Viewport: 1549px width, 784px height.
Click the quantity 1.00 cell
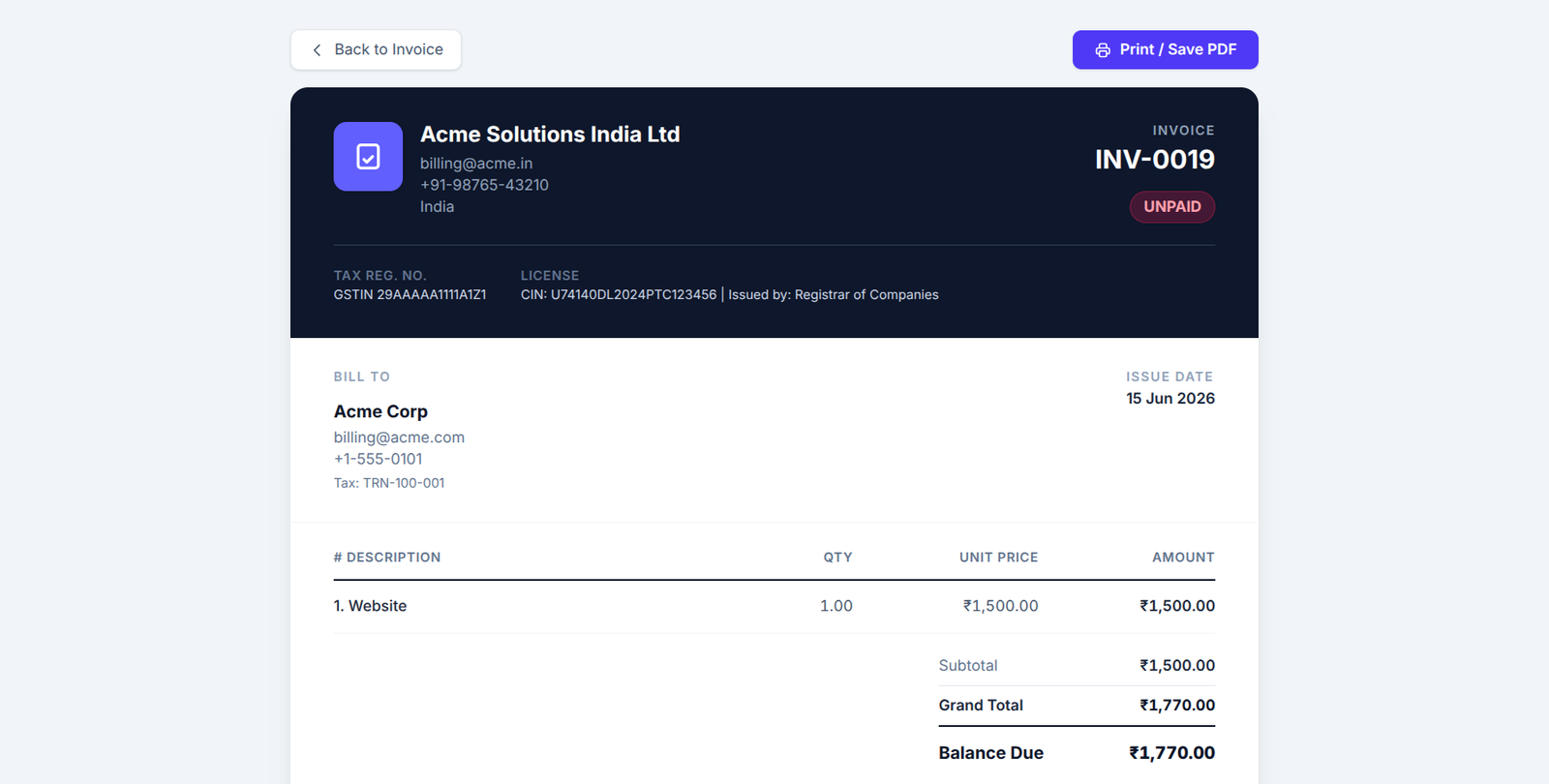tap(835, 606)
